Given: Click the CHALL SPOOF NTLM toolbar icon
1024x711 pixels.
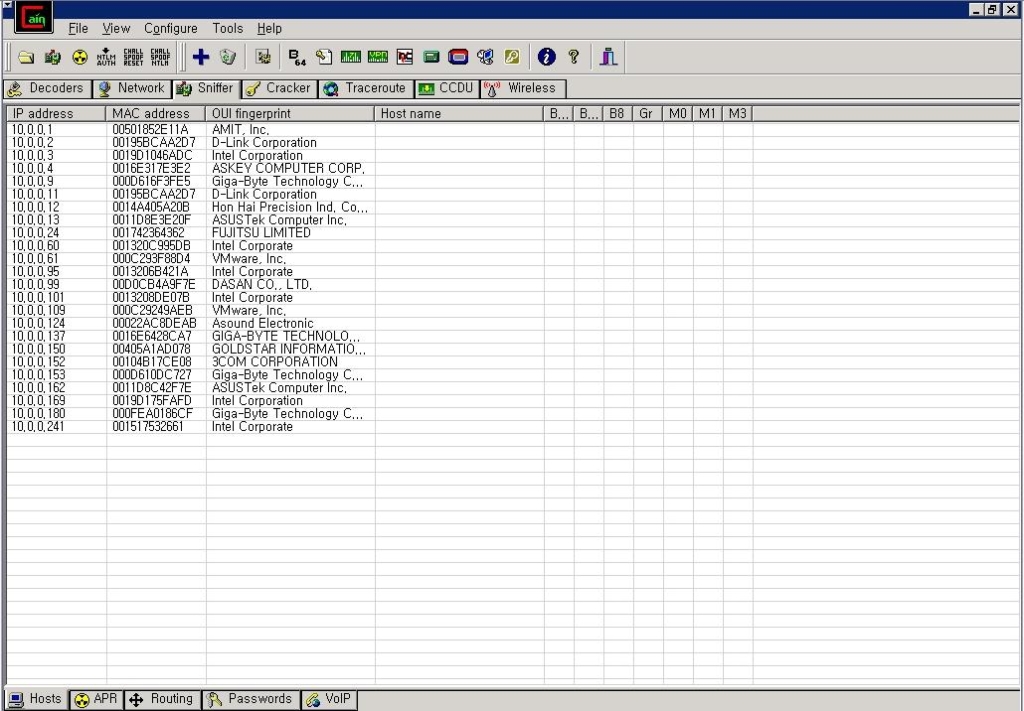Looking at the screenshot, I should 160,57.
